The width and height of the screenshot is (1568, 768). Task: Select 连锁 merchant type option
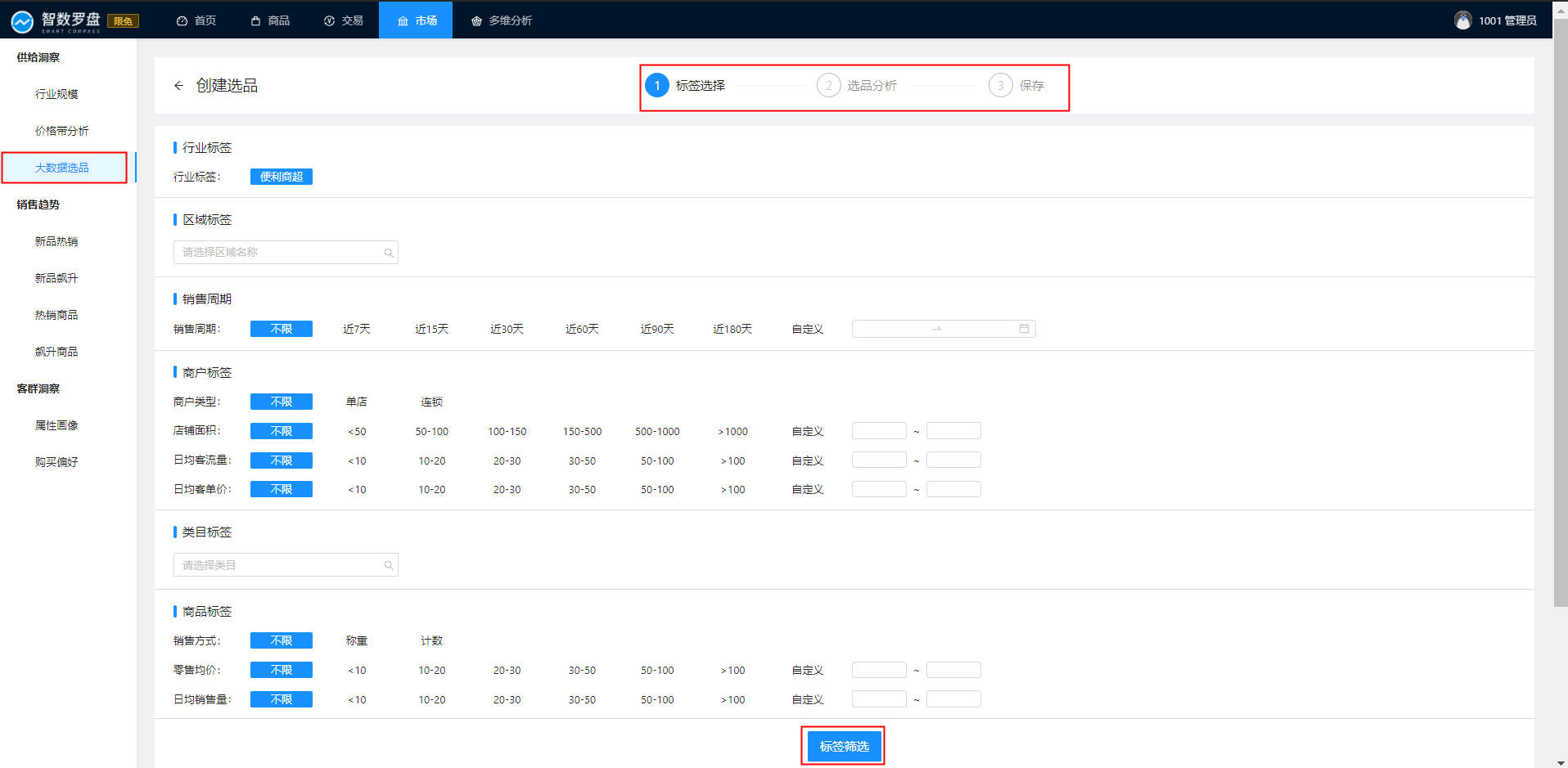click(x=431, y=402)
